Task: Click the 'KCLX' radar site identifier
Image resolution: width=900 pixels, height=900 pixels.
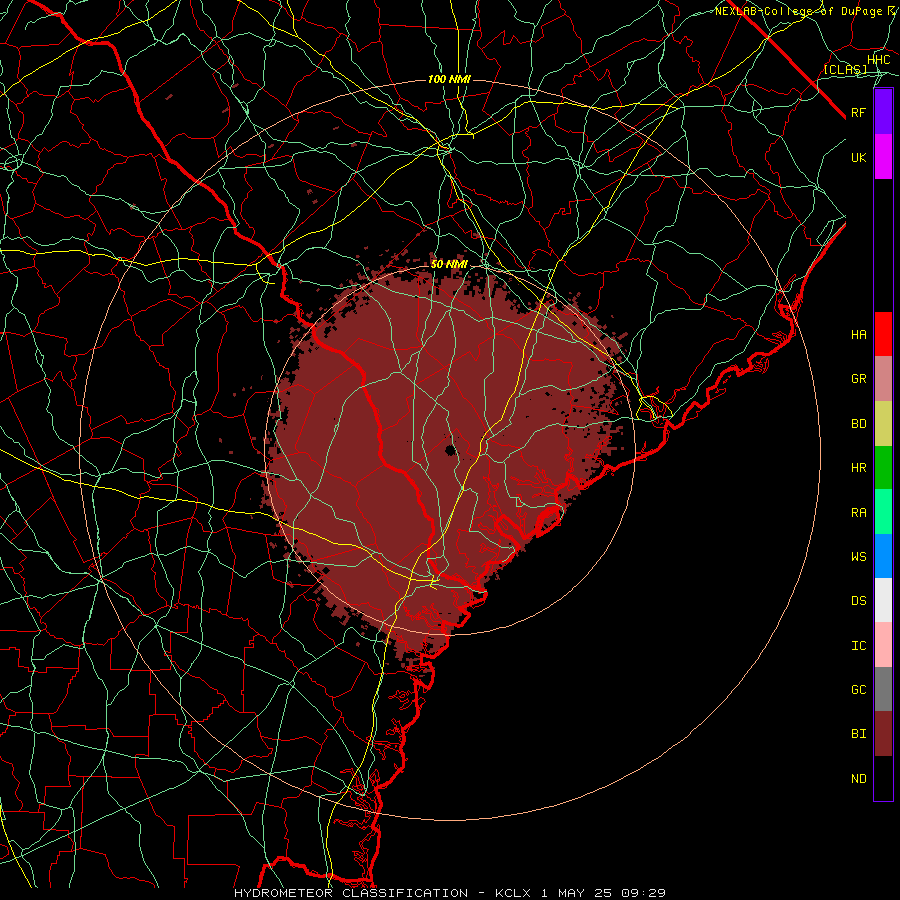Action: 513,893
